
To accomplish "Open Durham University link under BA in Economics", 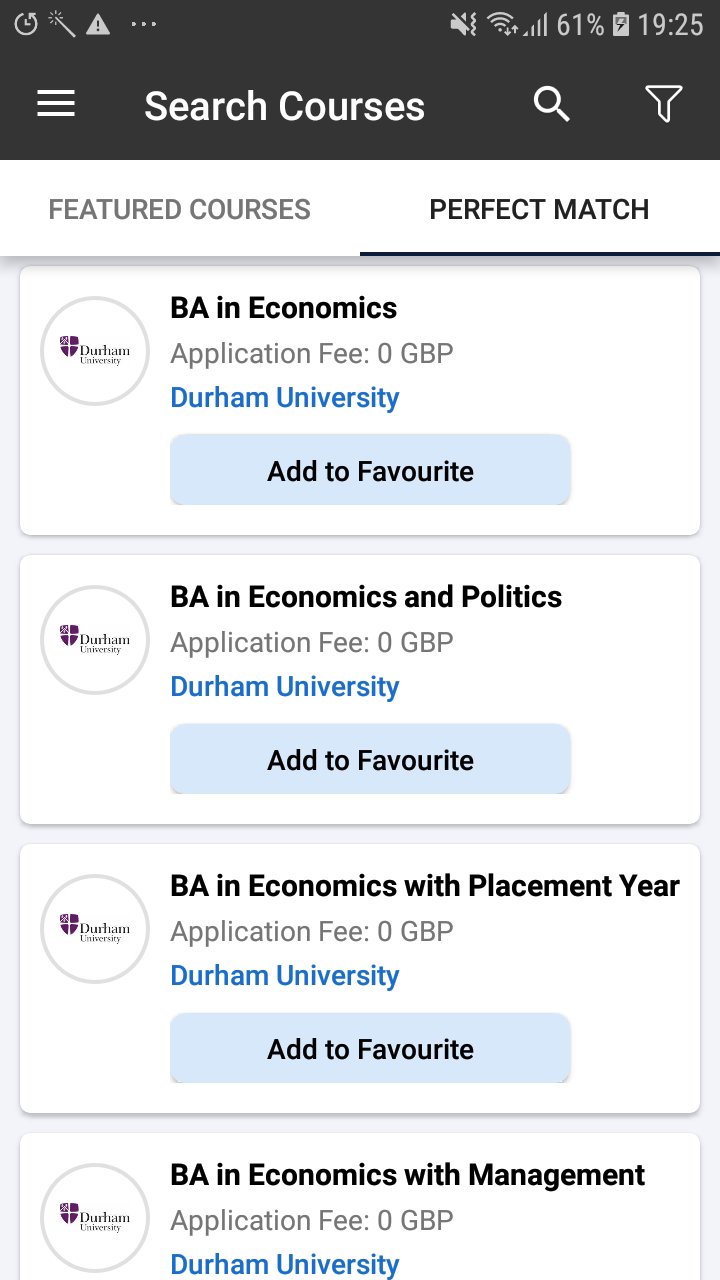I will pyautogui.click(x=285, y=398).
